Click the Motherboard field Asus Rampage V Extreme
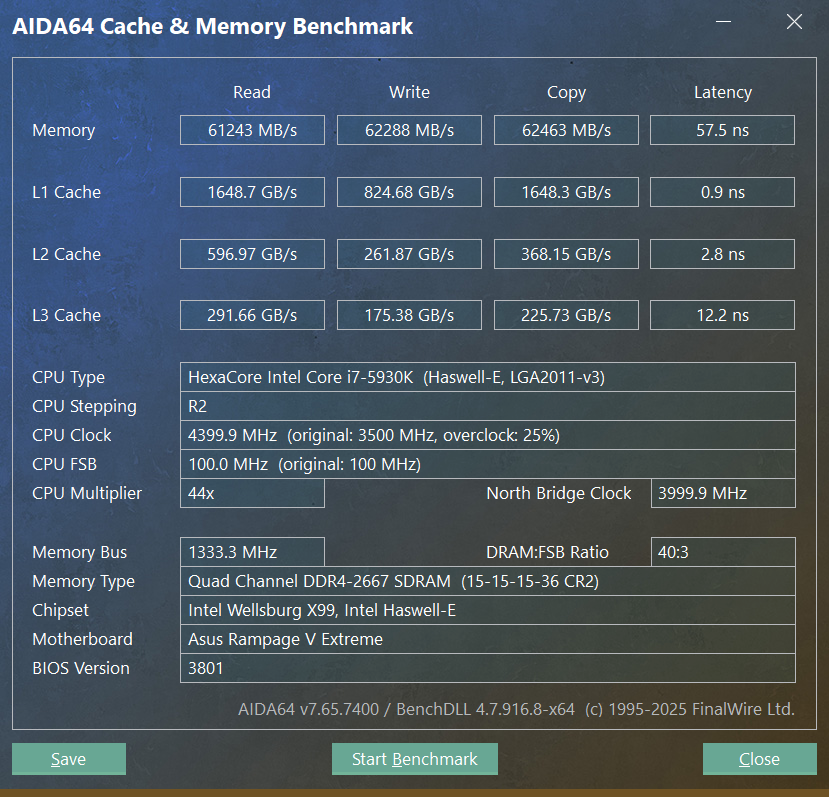The width and height of the screenshot is (829, 797). point(487,639)
